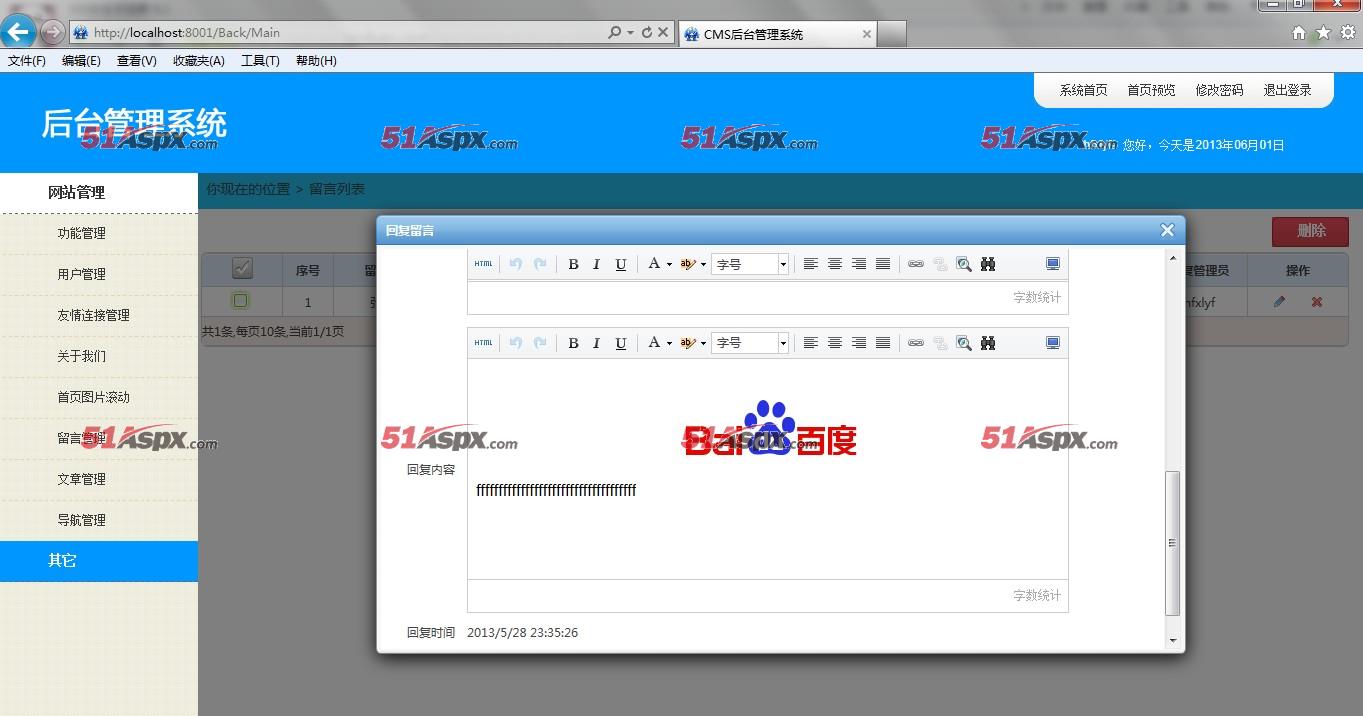Open 留言管理 in the sidebar

(x=82, y=438)
